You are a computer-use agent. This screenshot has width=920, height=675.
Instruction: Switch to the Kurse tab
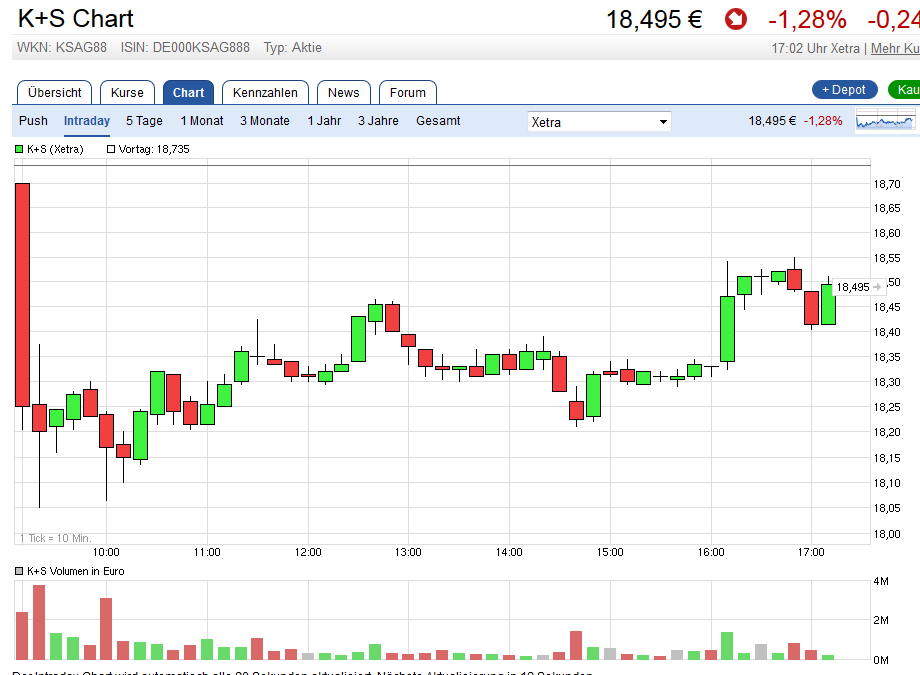point(127,93)
